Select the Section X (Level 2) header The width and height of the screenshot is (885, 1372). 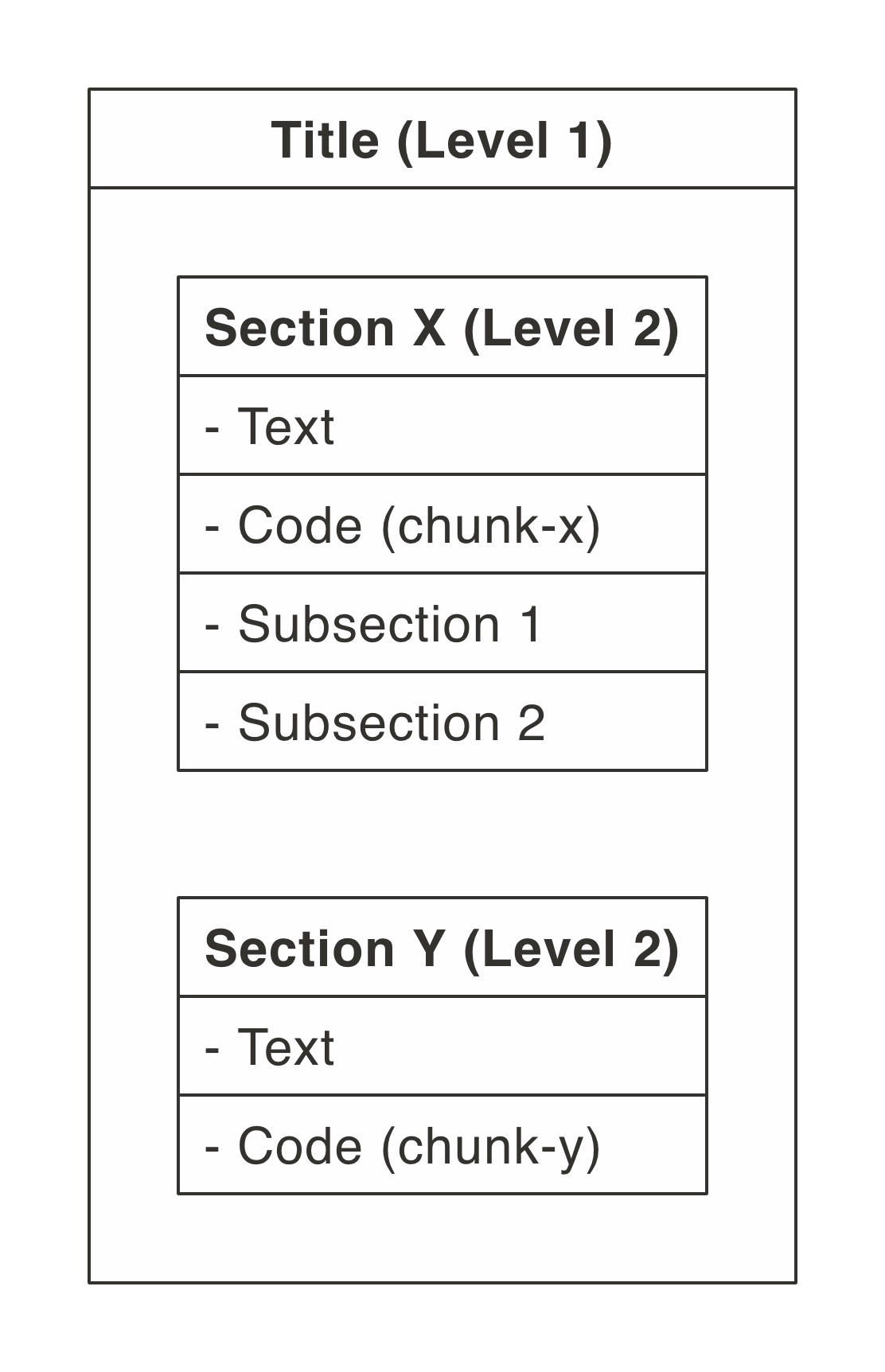[x=442, y=327]
